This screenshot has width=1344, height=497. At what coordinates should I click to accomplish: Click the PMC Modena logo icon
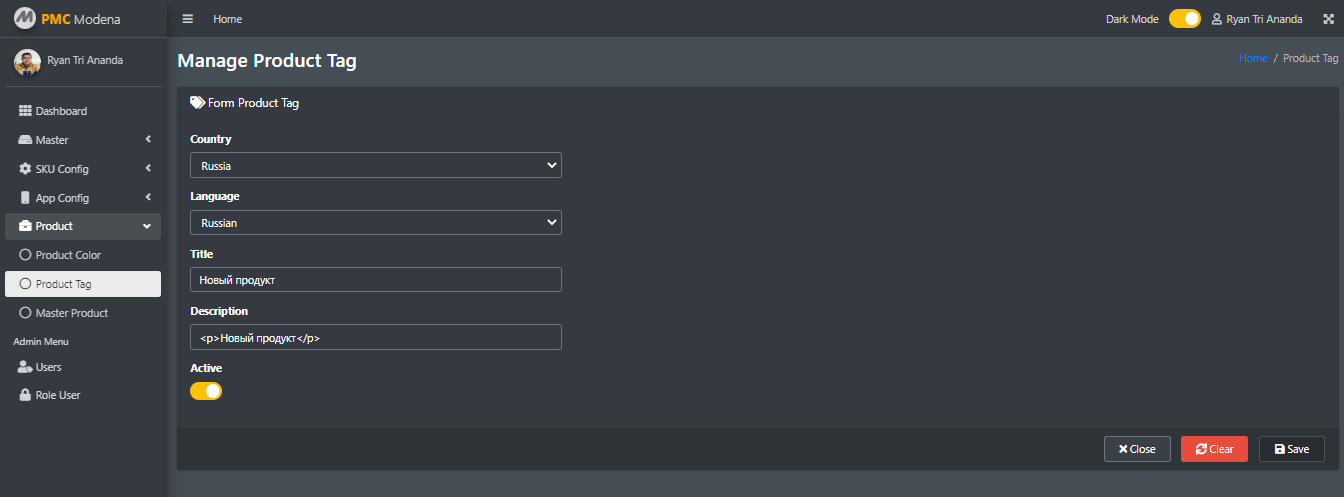coord(24,19)
